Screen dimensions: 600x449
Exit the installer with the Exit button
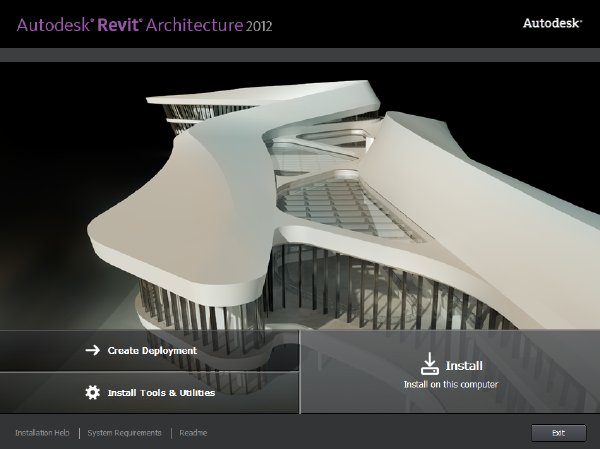tap(558, 433)
